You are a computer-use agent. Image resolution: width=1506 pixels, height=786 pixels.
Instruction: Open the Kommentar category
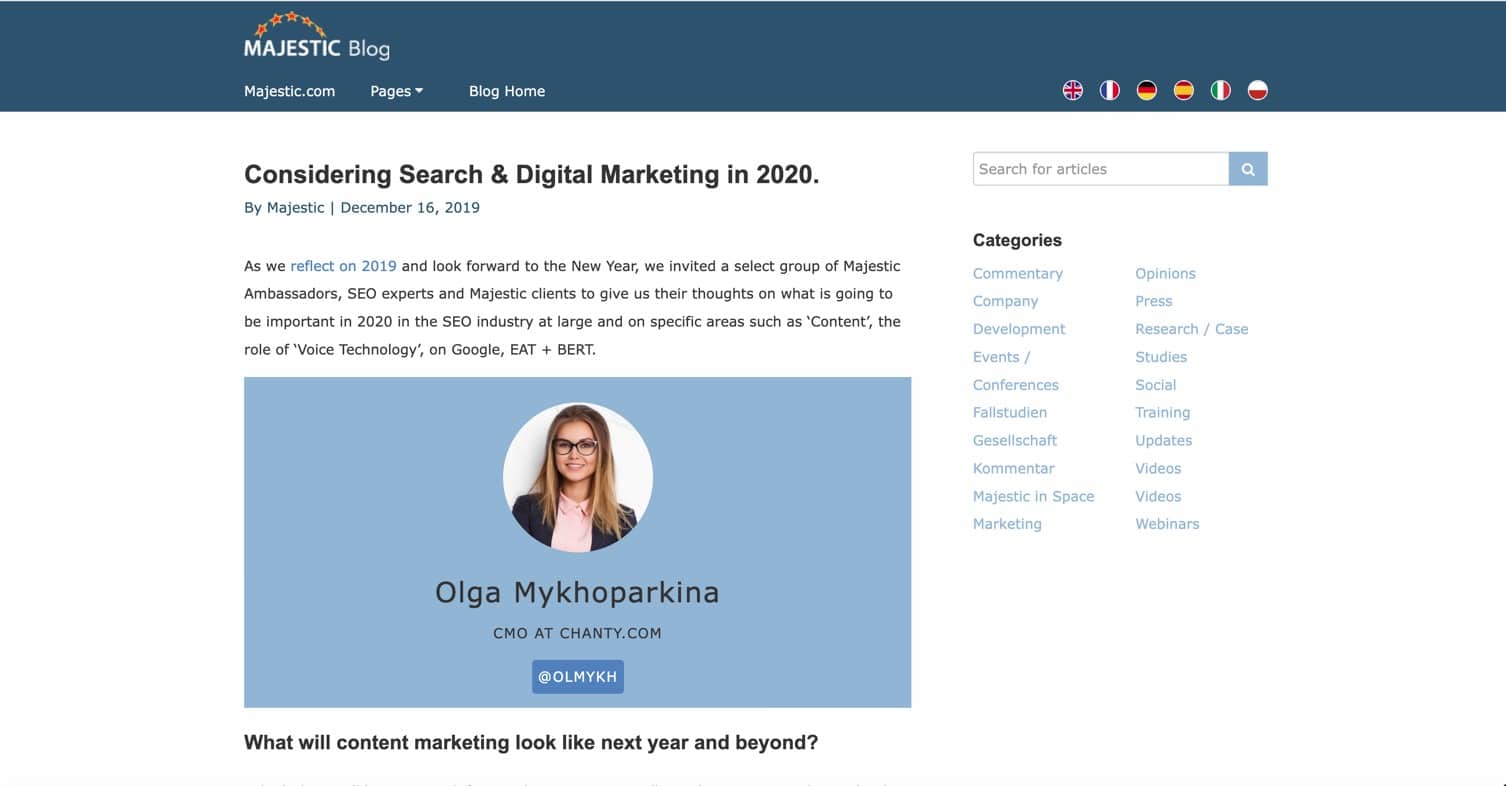click(1014, 468)
